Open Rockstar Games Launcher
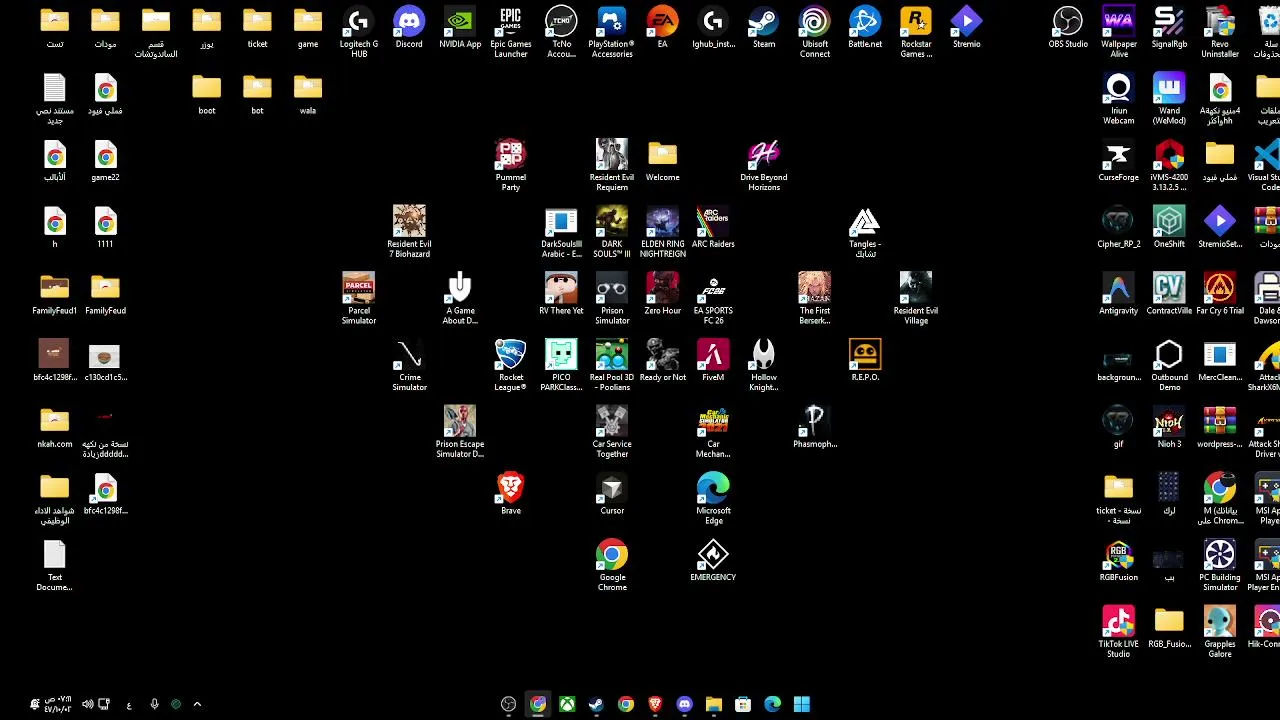This screenshot has width=1280, height=720. tap(916, 32)
